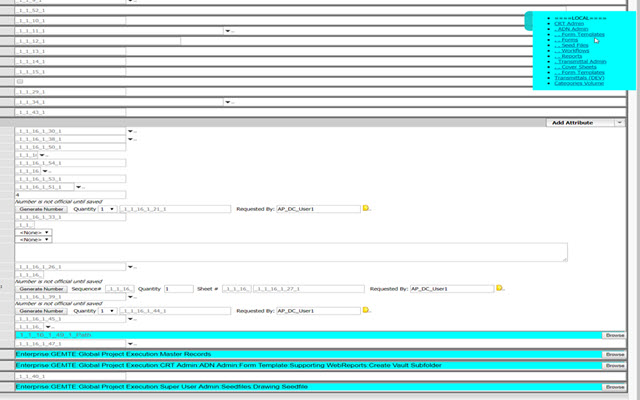640x400 pixels.
Task: Click the input field containing 4
Action: point(70,195)
